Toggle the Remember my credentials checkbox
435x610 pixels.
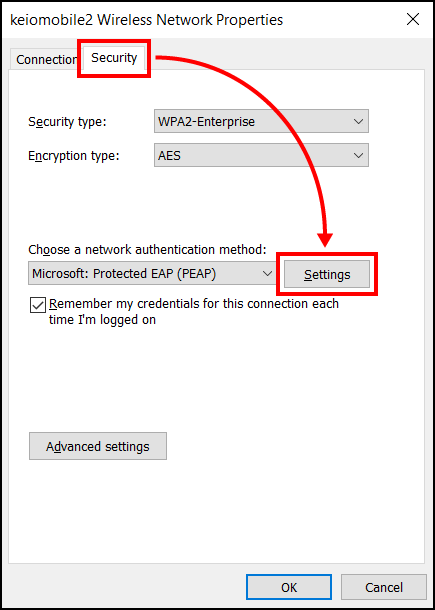tap(37, 305)
